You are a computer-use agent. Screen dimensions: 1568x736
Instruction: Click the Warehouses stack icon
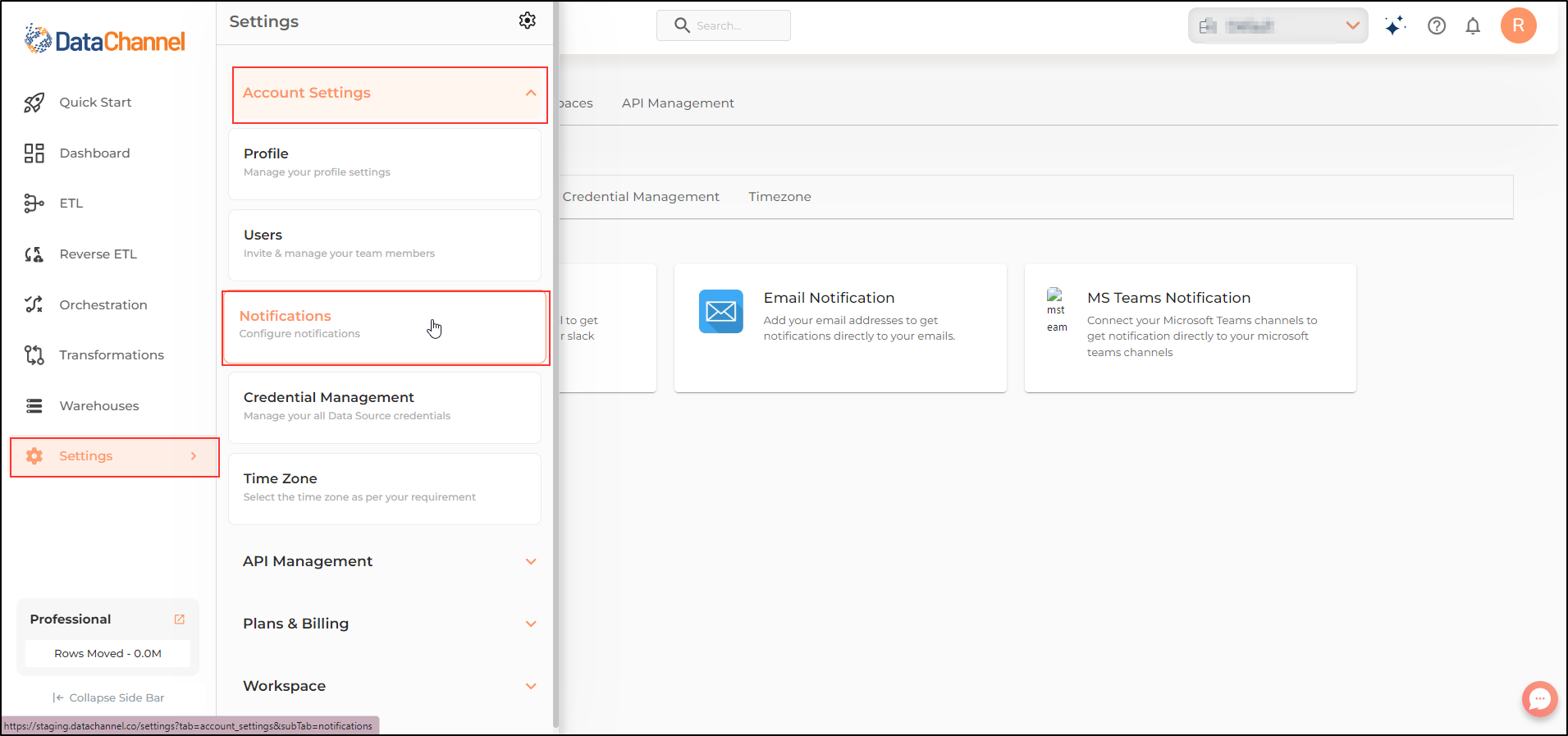[34, 406]
